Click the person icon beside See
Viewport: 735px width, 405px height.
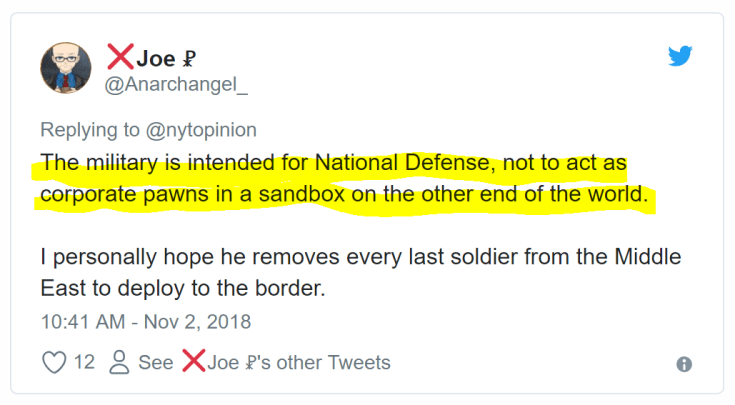(119, 362)
